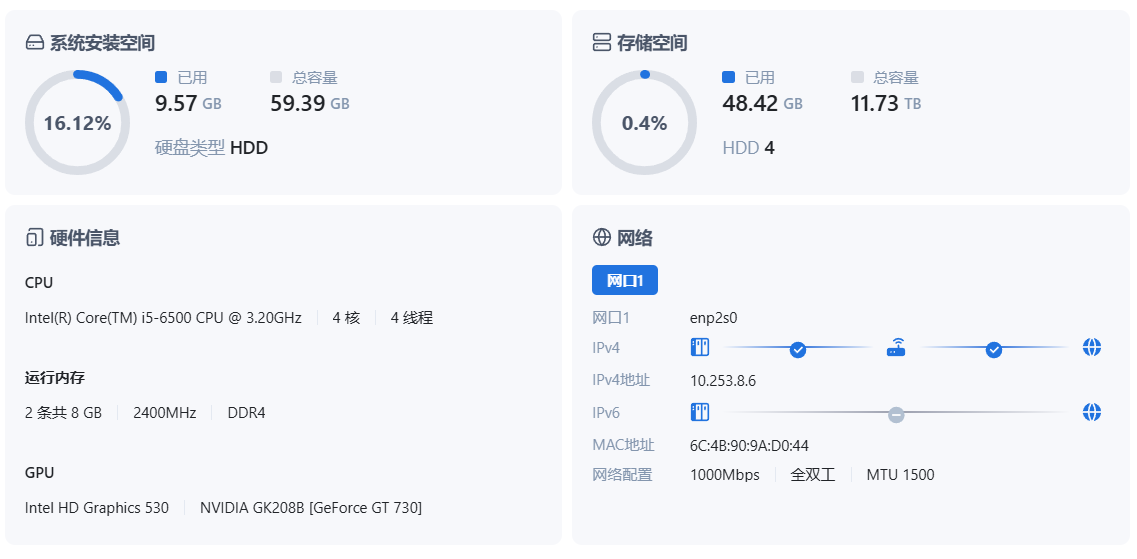Click the globe icon beside 网络 heading
Screen dimensions: 1137x559
coord(602,237)
